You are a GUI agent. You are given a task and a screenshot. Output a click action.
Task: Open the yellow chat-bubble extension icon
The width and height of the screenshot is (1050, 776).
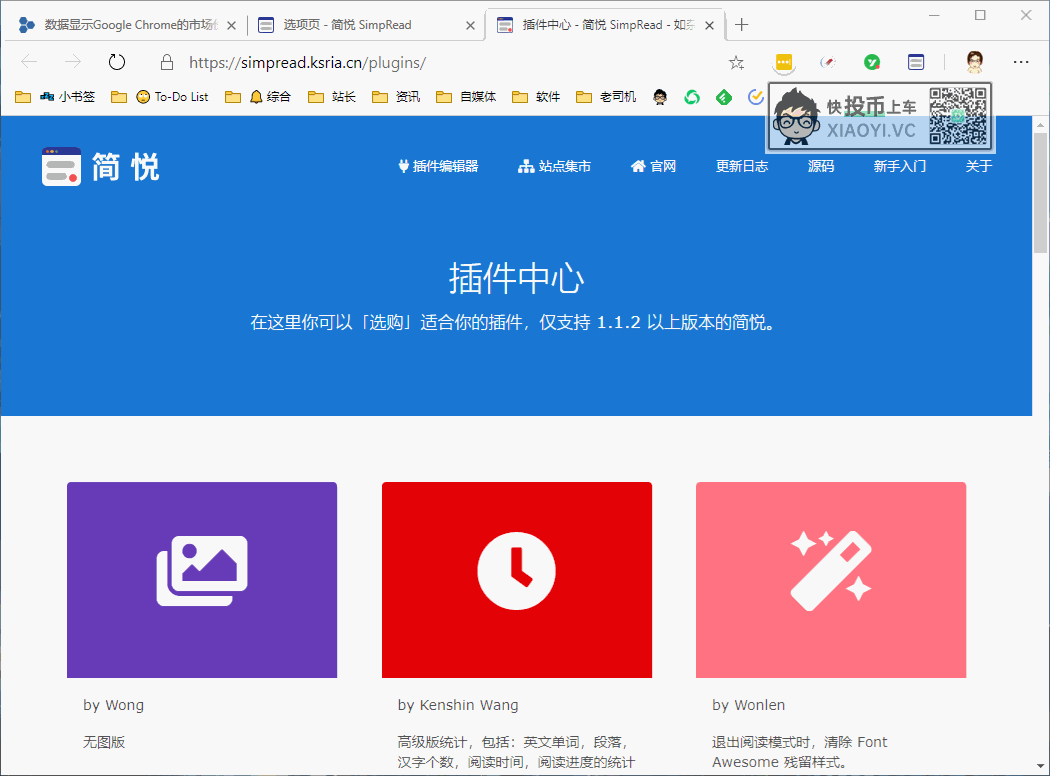pos(783,63)
